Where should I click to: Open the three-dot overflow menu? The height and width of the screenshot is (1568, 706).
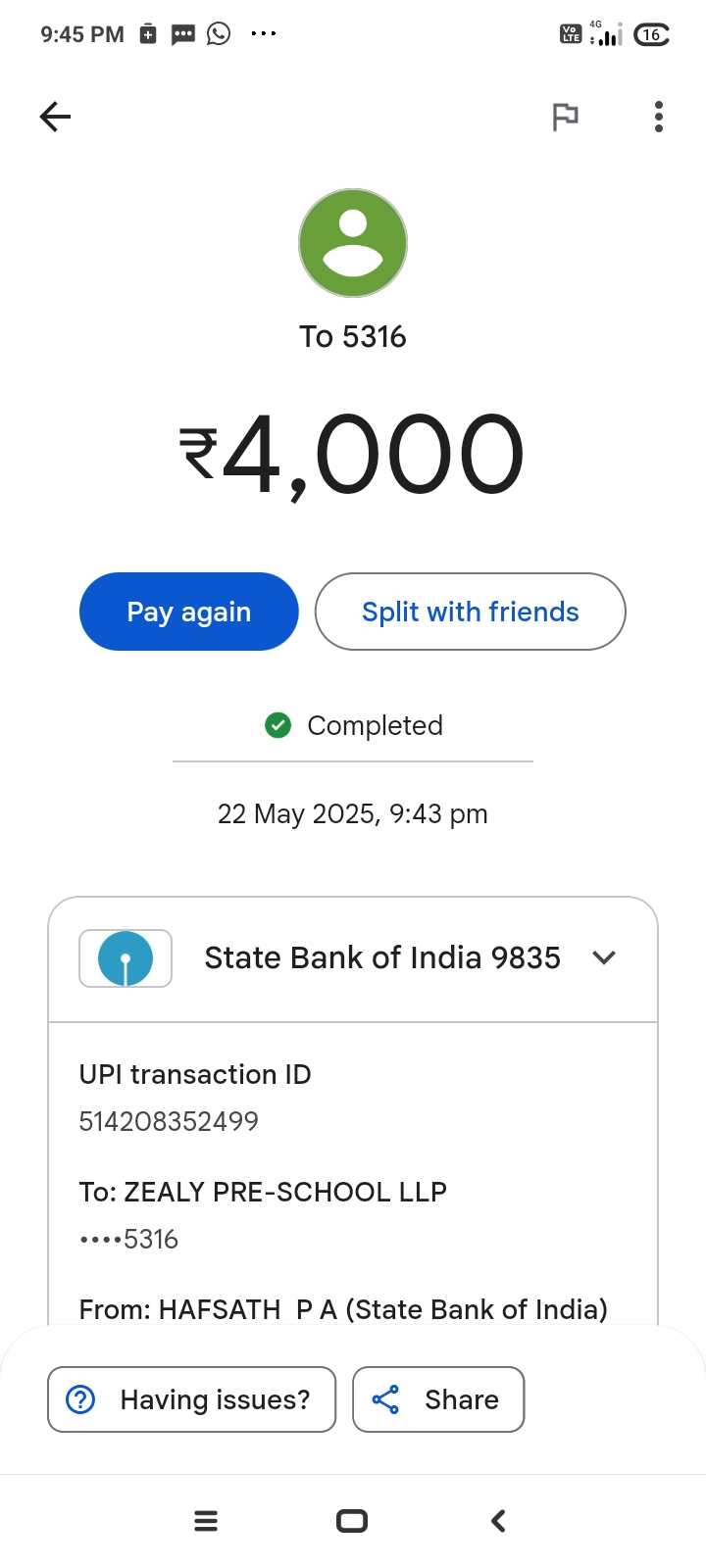click(x=659, y=118)
